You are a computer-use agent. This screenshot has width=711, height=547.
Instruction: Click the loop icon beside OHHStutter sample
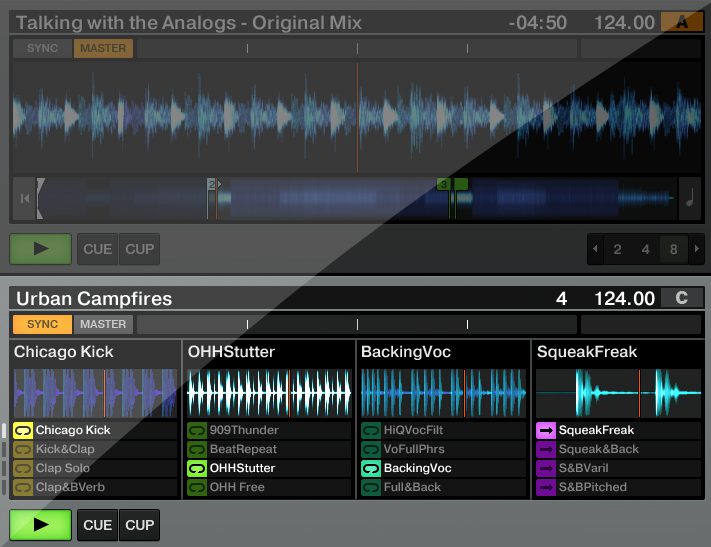(197, 468)
